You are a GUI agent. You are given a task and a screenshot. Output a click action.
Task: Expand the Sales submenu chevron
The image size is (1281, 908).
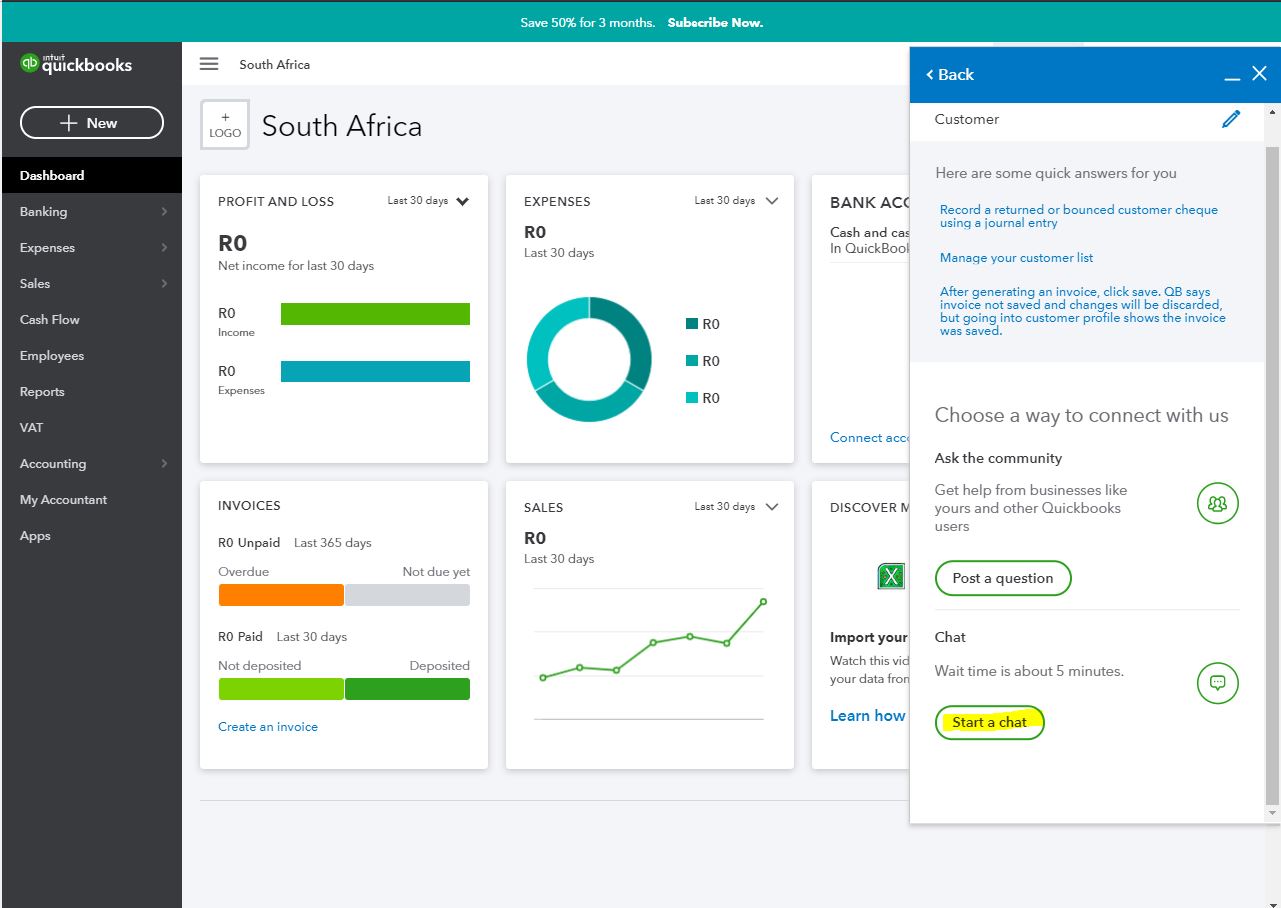164,284
